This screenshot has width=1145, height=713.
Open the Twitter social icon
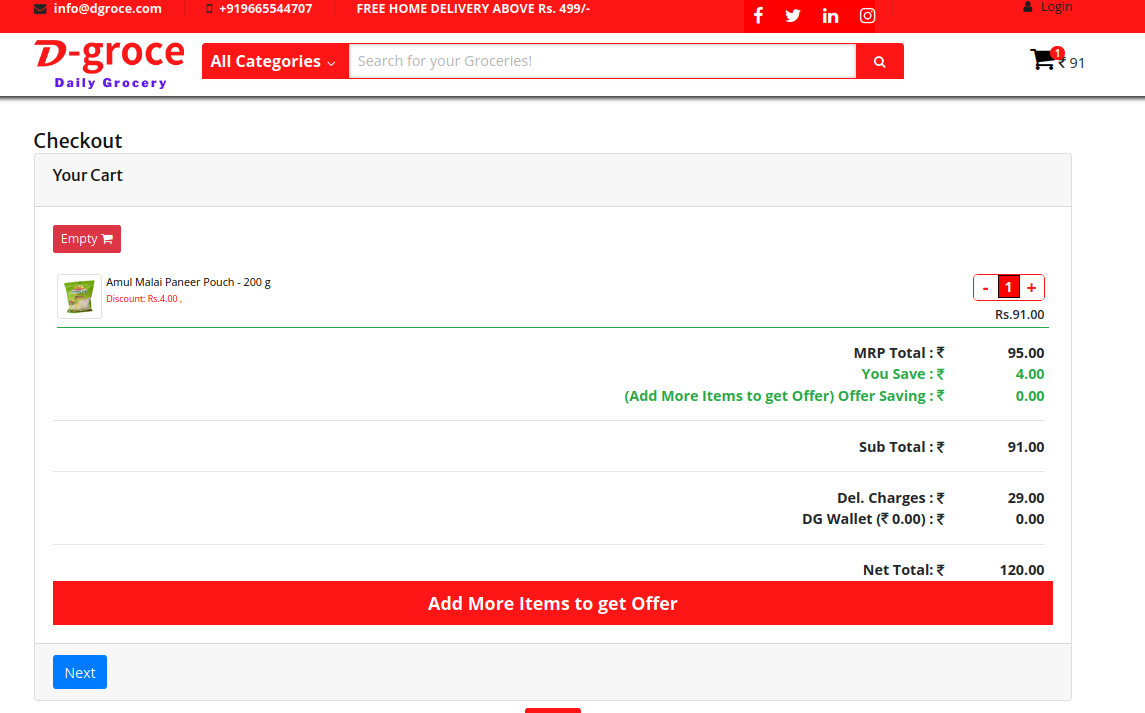(793, 16)
